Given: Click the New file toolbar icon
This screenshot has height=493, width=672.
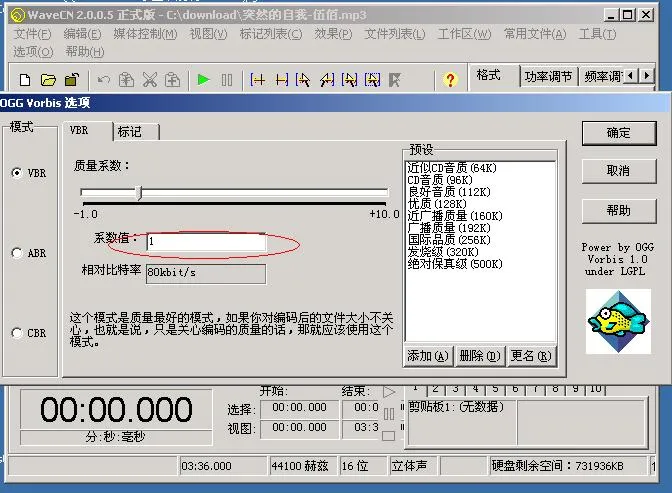Looking at the screenshot, I should click(x=25, y=80).
